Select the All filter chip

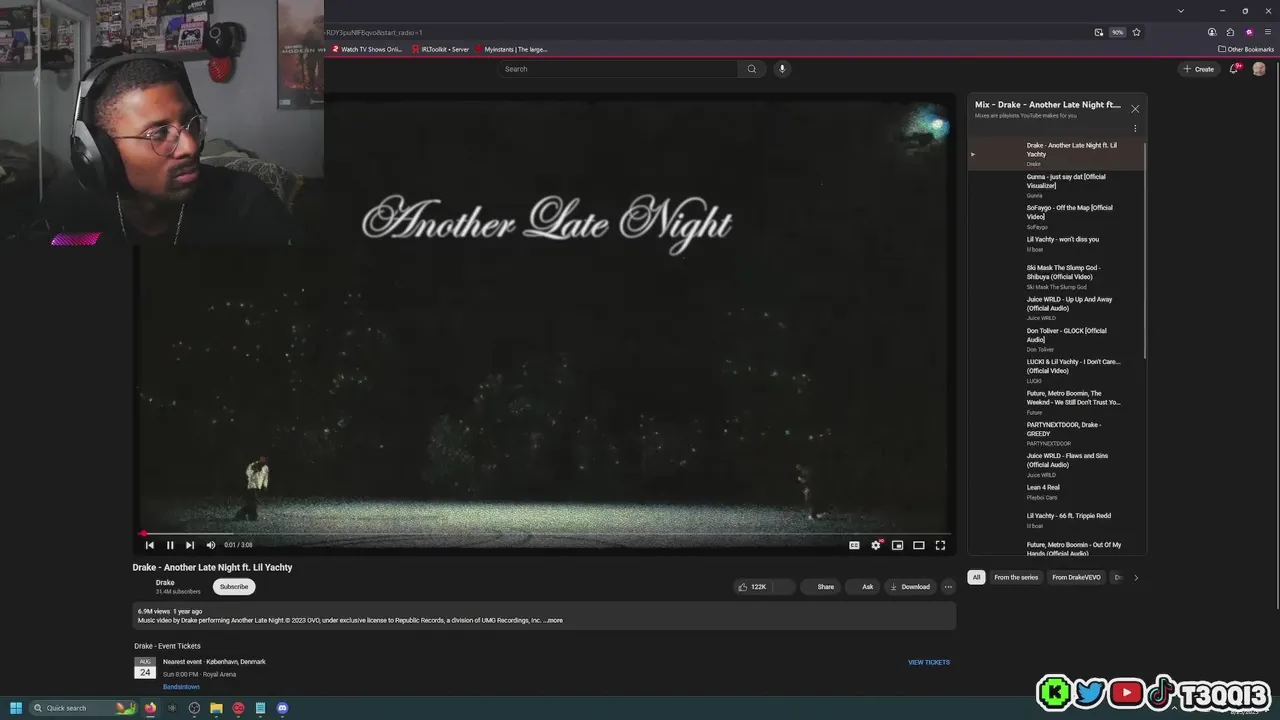(976, 577)
